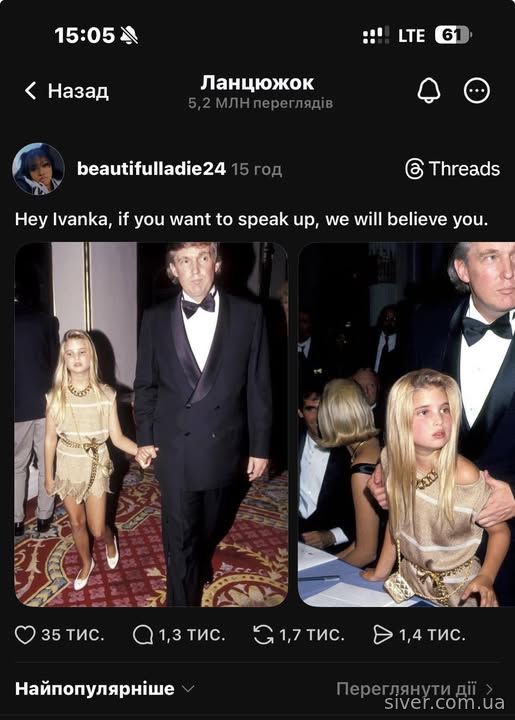Open the beautifulladie24 username link
515x720 pixels.
(151, 169)
